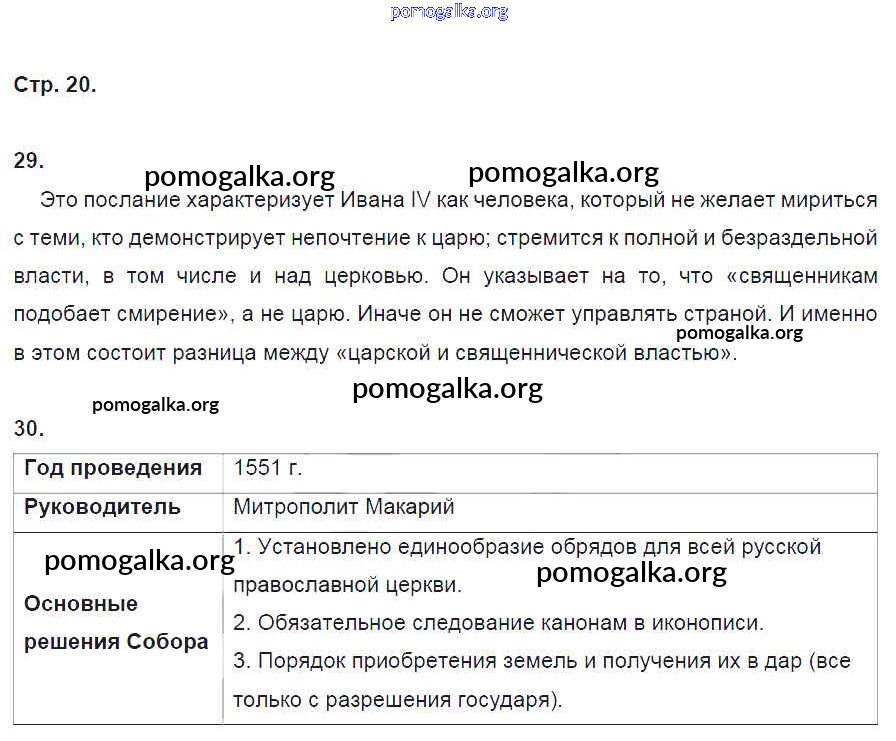Screen dimensions: 896x741
Task: Click the "1551 г." table cell
Action: 268,468
